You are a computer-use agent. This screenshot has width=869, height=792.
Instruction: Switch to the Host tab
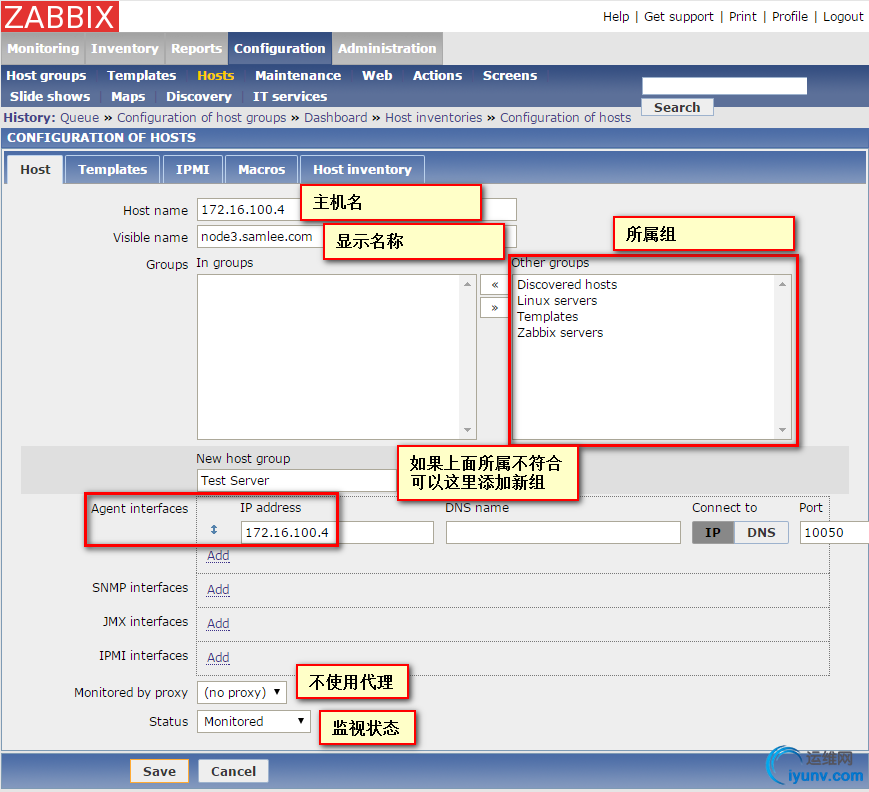click(x=35, y=170)
